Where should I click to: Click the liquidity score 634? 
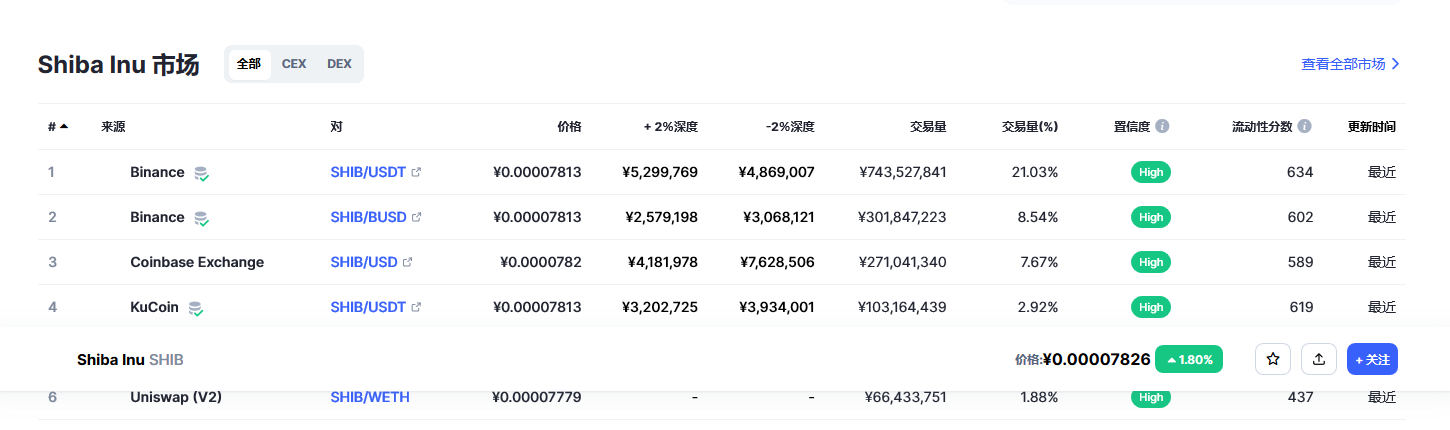[x=1300, y=172]
